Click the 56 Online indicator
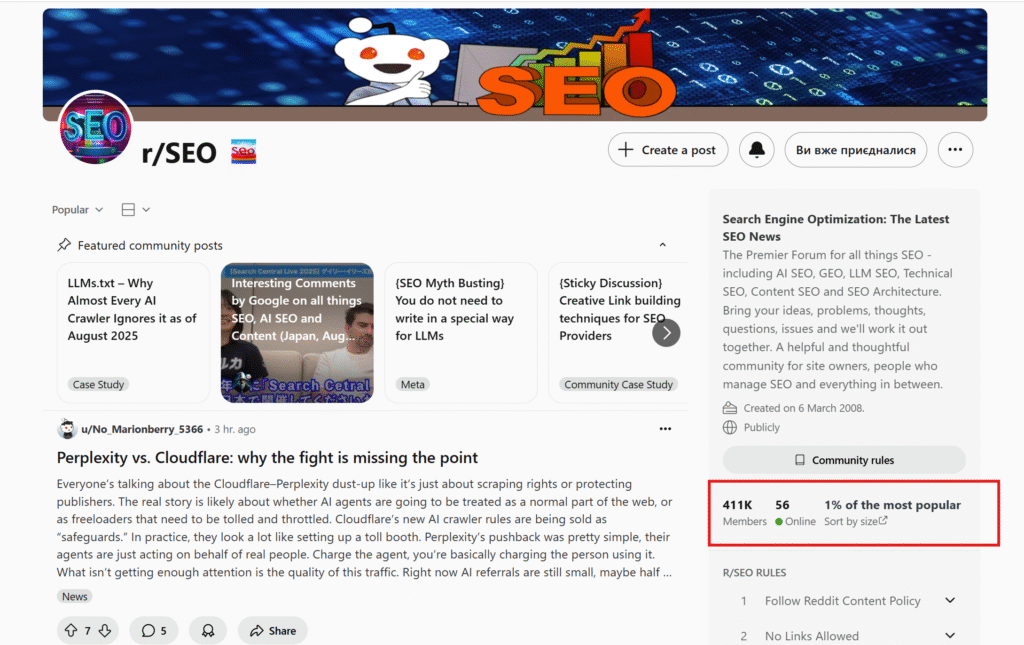Viewport: 1024px width, 645px height. (x=795, y=512)
